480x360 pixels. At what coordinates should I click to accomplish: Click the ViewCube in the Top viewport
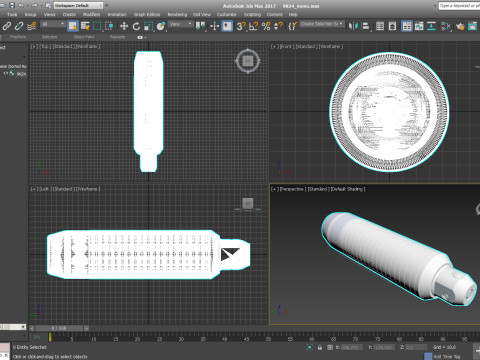tap(248, 61)
